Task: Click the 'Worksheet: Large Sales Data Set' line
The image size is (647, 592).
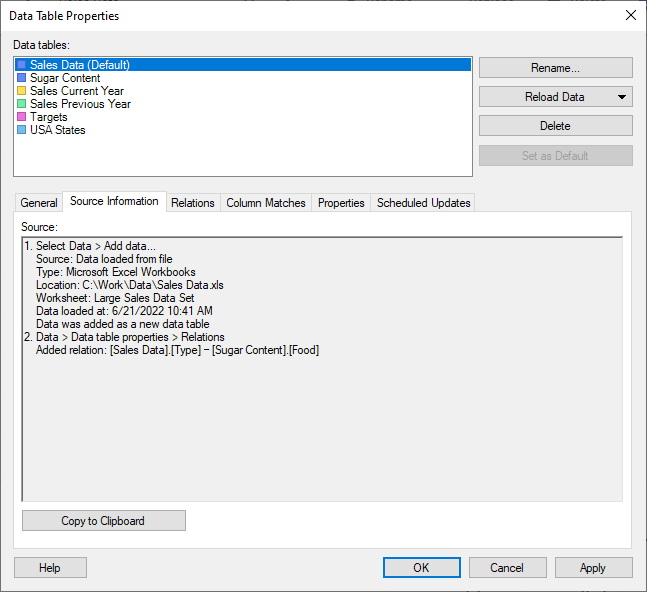Action: 115,298
